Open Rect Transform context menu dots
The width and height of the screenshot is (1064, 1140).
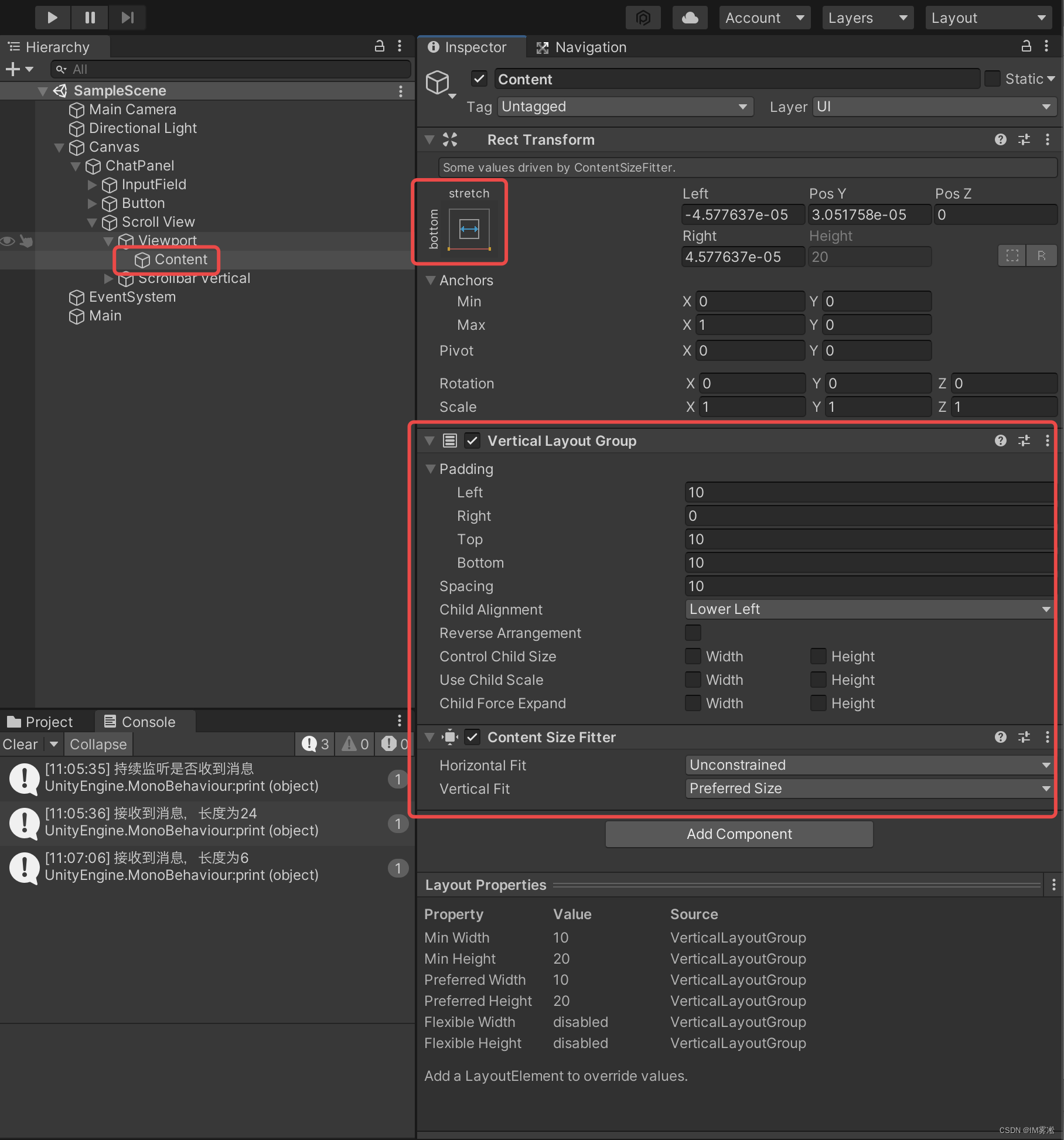1048,139
